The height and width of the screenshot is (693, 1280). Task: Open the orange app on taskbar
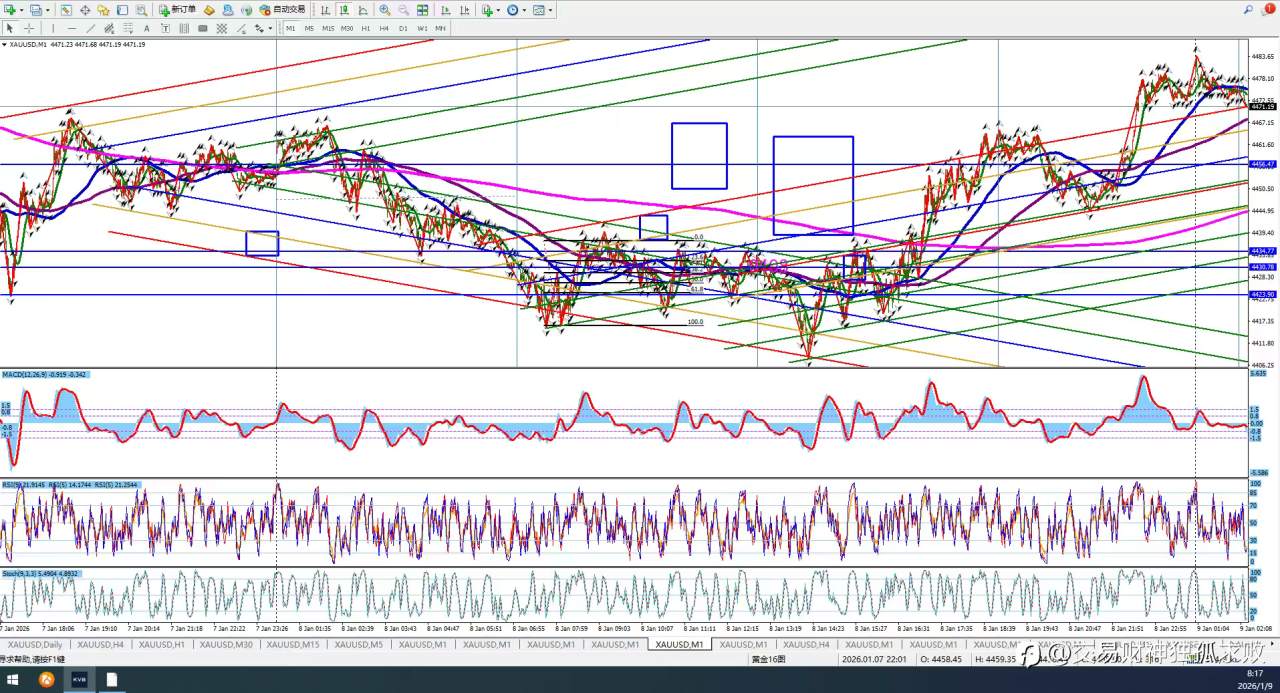coord(46,680)
